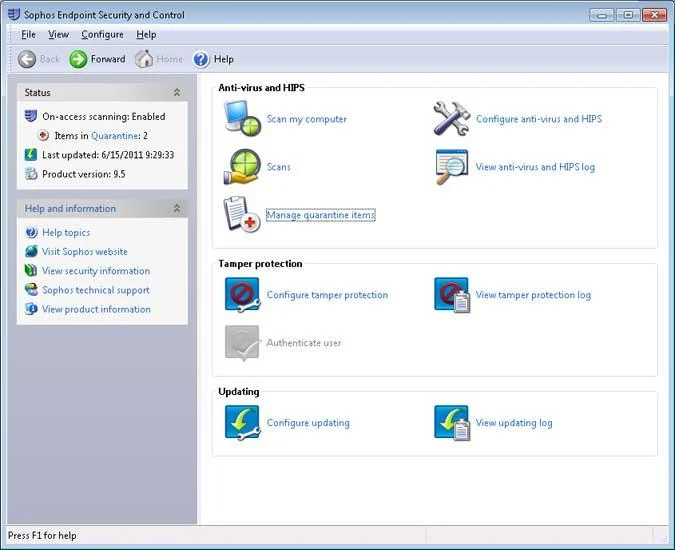675x550 pixels.
Task: Click the 'Help and information' panel heading
Action: coord(70,208)
